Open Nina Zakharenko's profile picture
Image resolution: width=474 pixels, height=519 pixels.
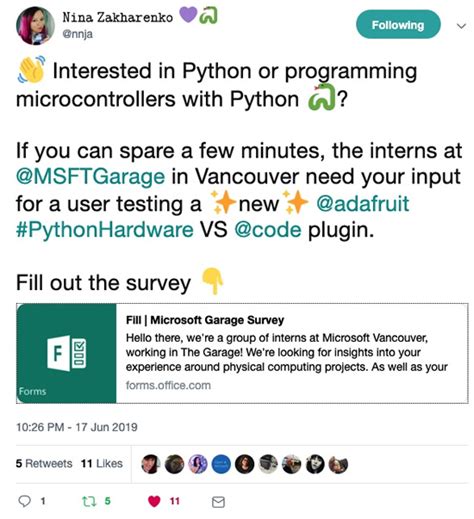pyautogui.click(x=35, y=25)
